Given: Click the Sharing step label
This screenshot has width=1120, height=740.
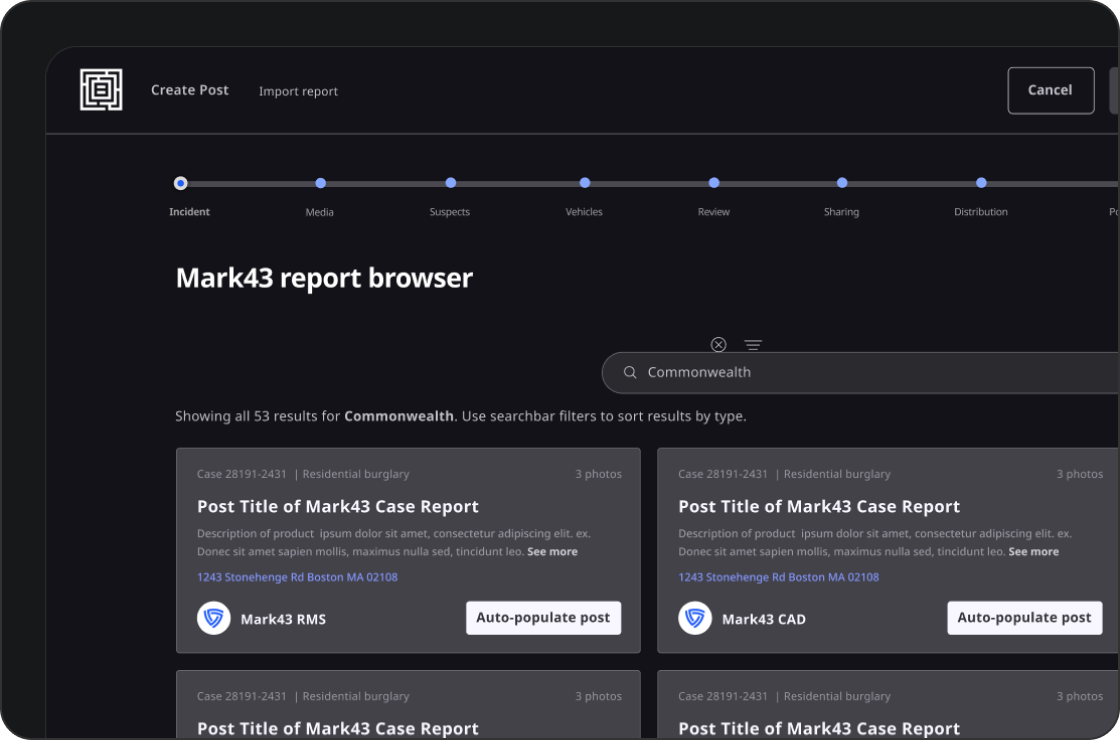Looking at the screenshot, I should pyautogui.click(x=841, y=212).
